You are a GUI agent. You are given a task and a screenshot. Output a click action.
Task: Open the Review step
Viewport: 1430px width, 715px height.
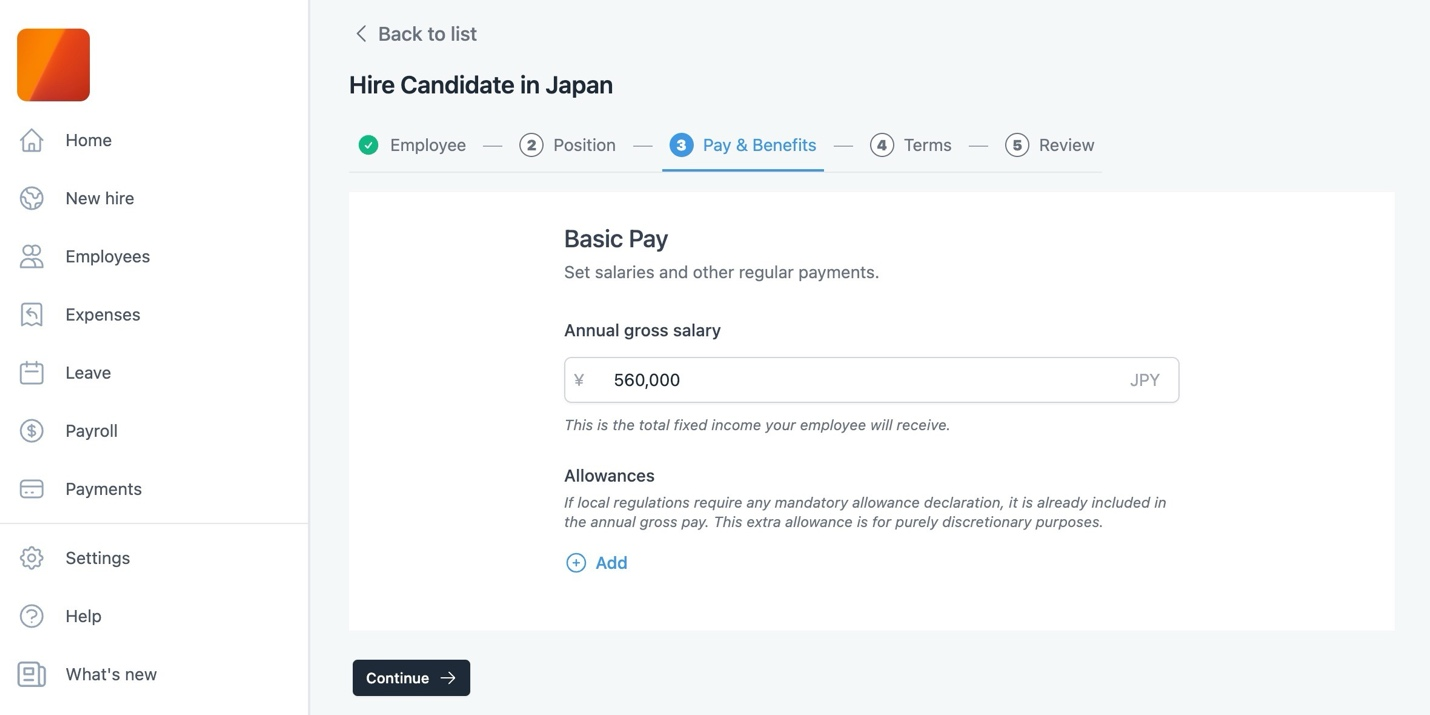pyautogui.click(x=1050, y=145)
